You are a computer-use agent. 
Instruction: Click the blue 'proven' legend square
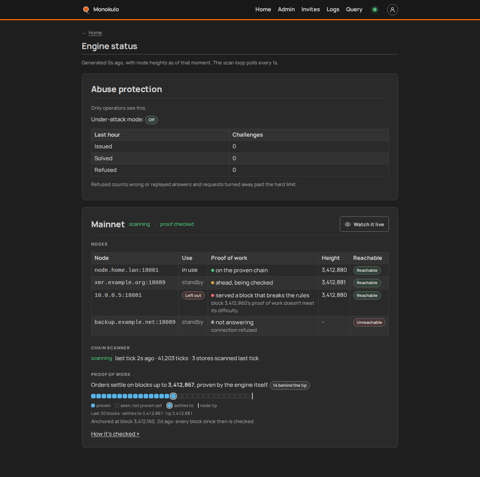(x=93, y=406)
